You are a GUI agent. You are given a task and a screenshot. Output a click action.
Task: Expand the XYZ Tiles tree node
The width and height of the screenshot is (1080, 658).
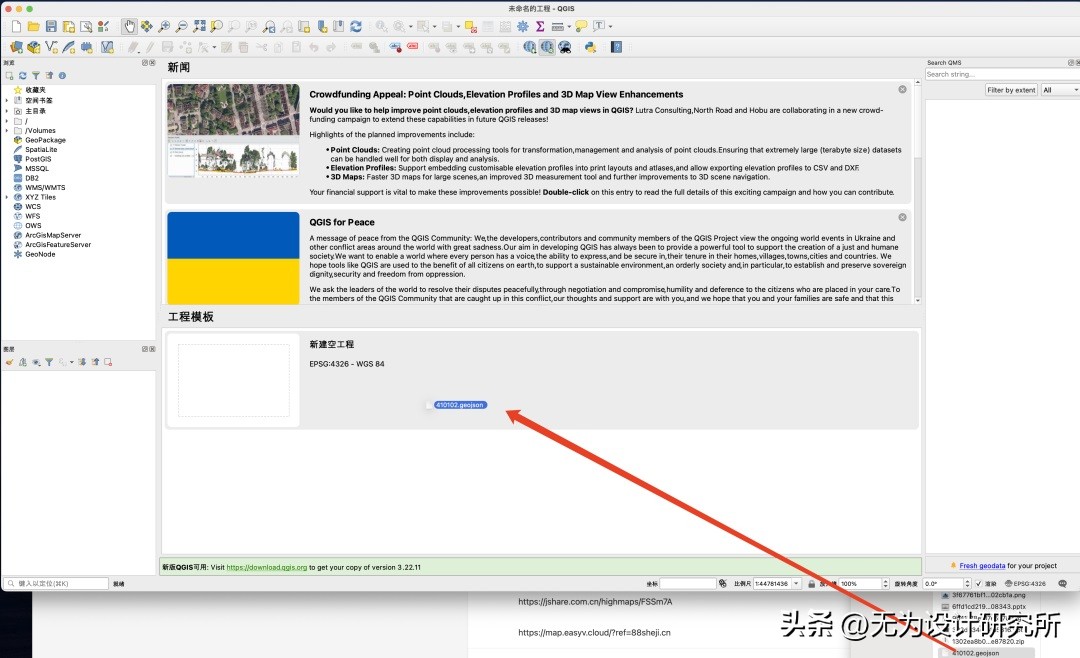pos(7,197)
